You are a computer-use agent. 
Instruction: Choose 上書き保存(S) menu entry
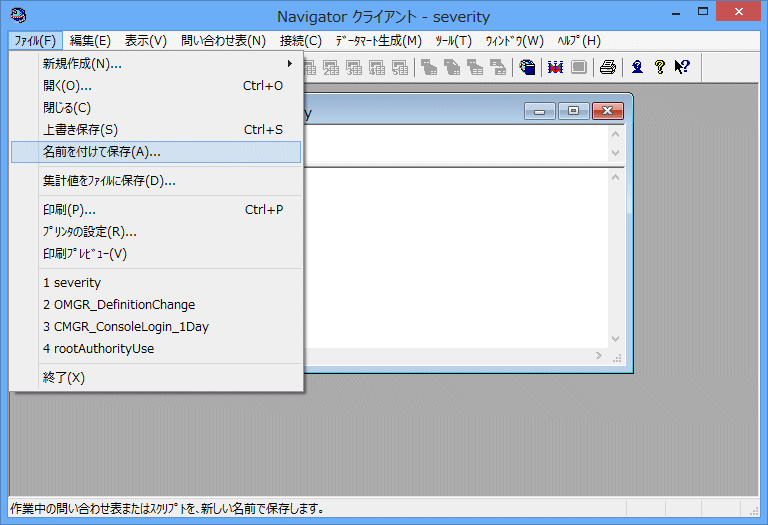156,130
